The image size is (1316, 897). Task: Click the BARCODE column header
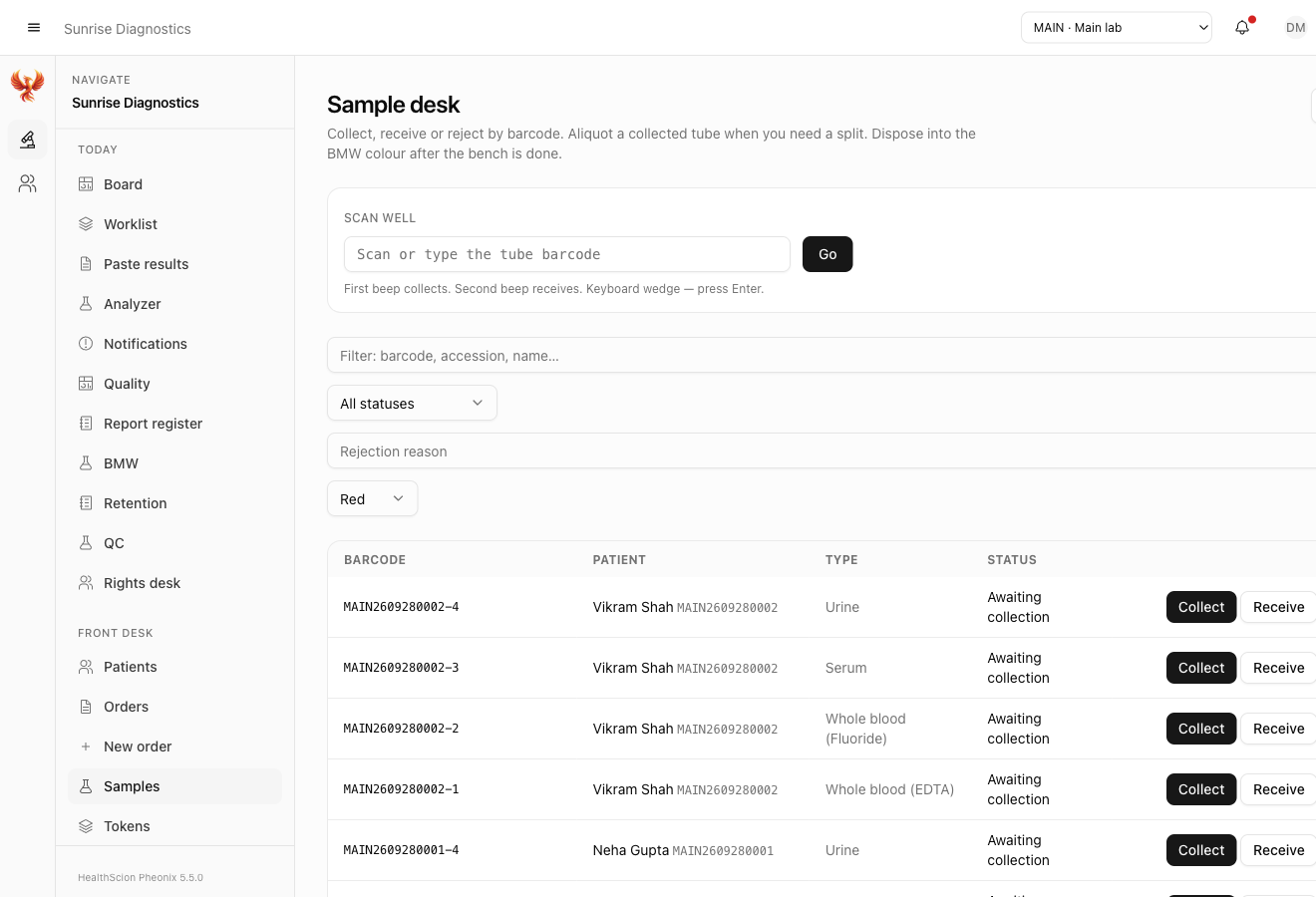pyautogui.click(x=375, y=560)
